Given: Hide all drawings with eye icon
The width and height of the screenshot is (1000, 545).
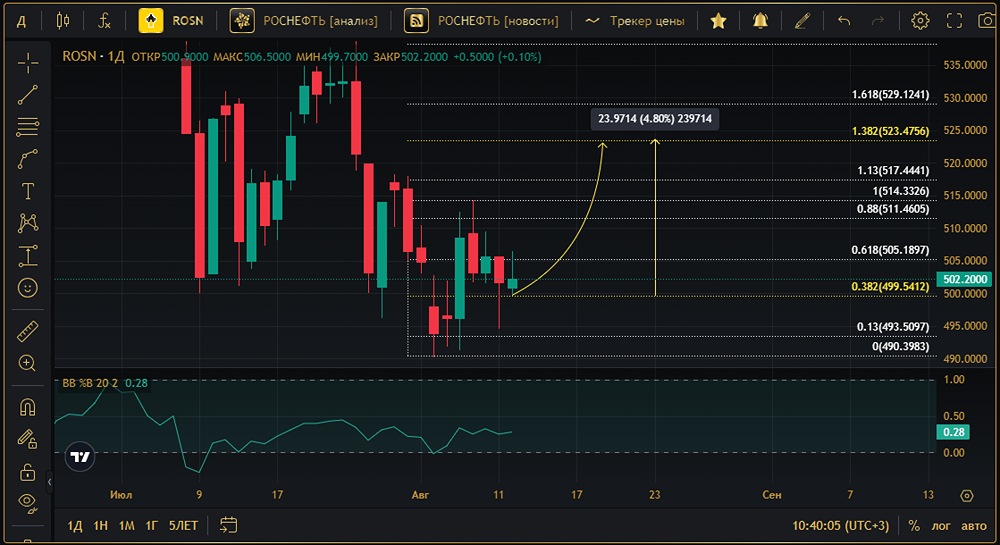Looking at the screenshot, I should pyautogui.click(x=28, y=502).
